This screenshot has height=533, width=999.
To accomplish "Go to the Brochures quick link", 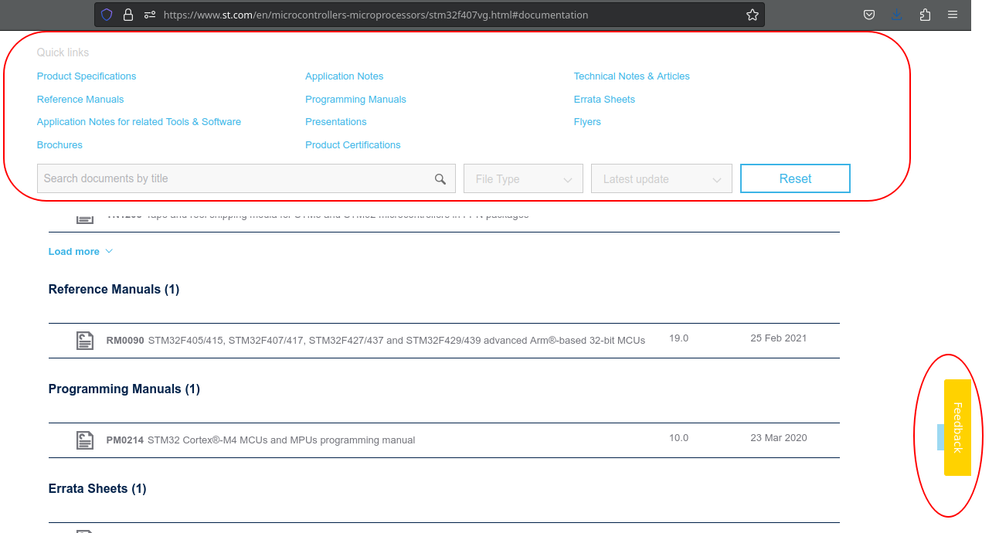I will click(59, 145).
